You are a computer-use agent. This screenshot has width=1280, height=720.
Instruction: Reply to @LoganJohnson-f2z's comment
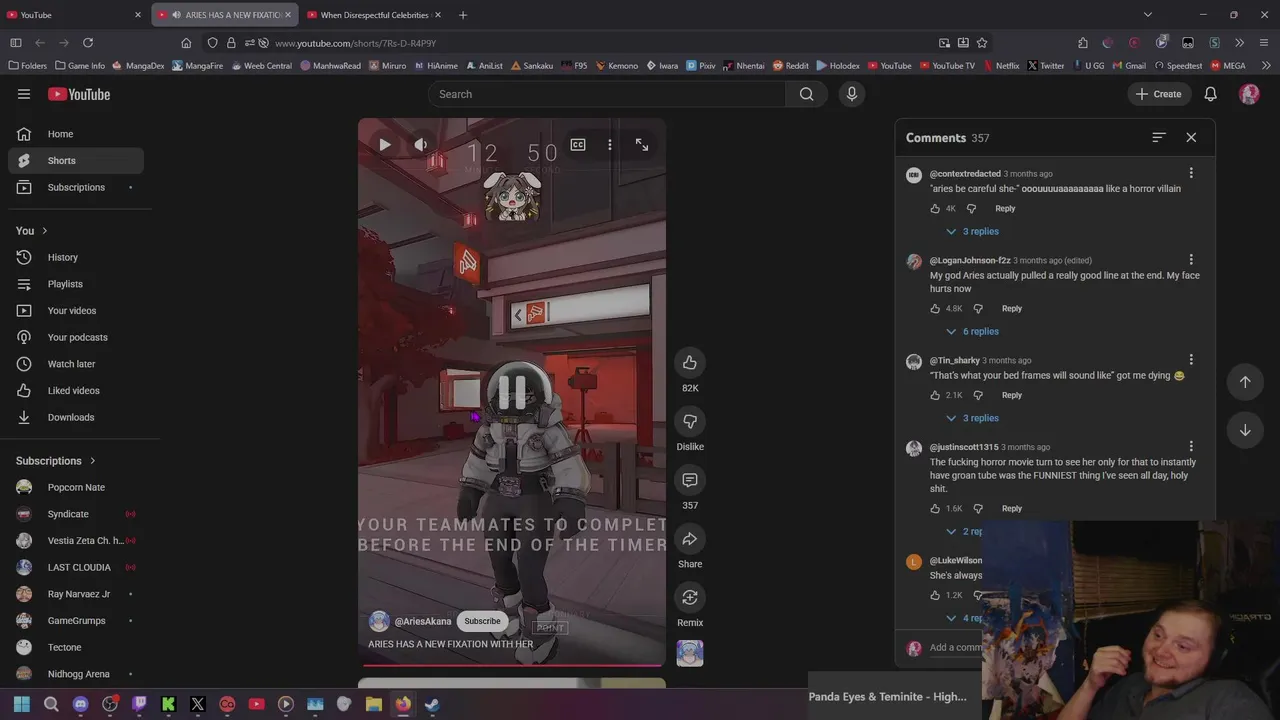coord(1012,308)
